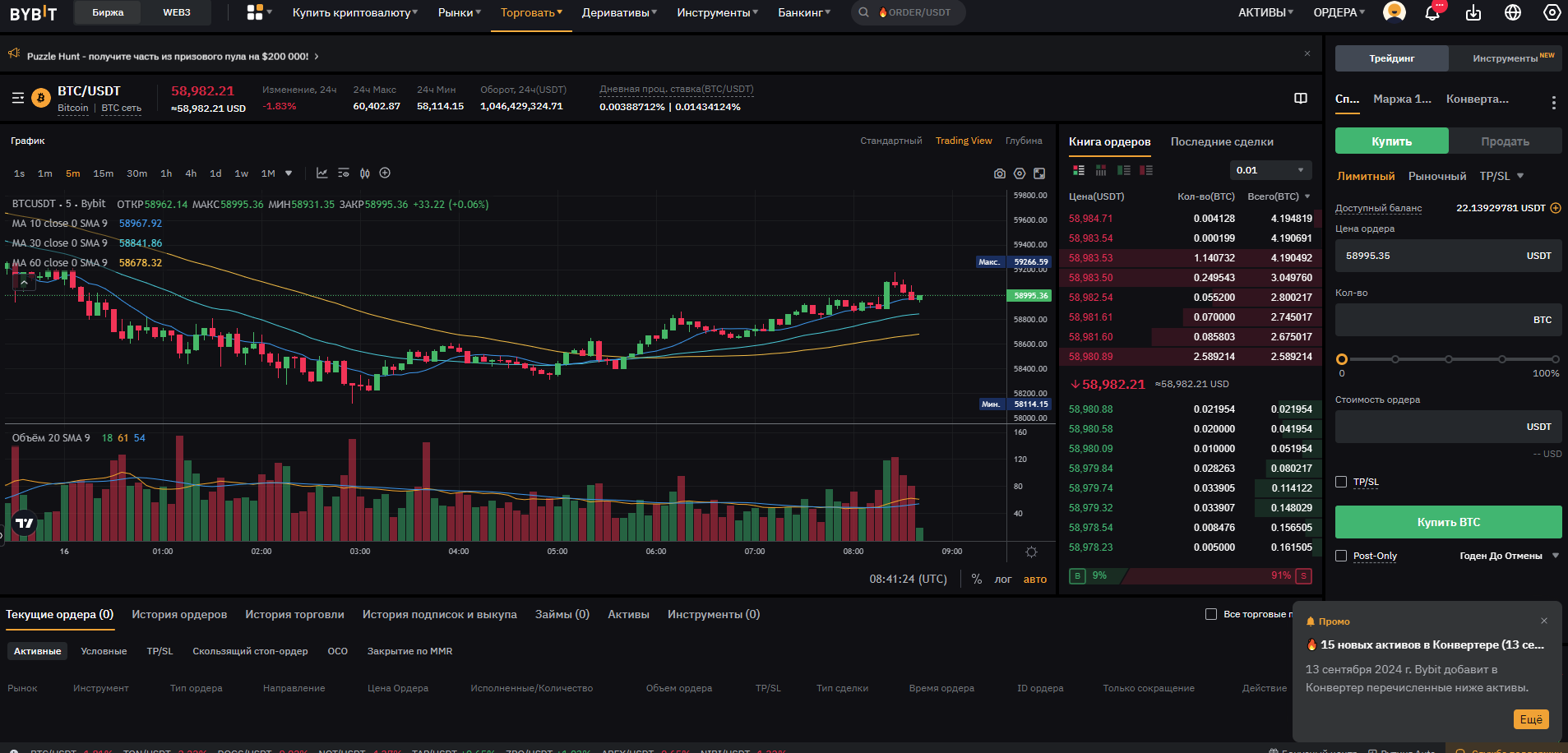Viewport: 1568px width, 753px height.
Task: Select order book view with bids only
Action: click(x=1123, y=170)
